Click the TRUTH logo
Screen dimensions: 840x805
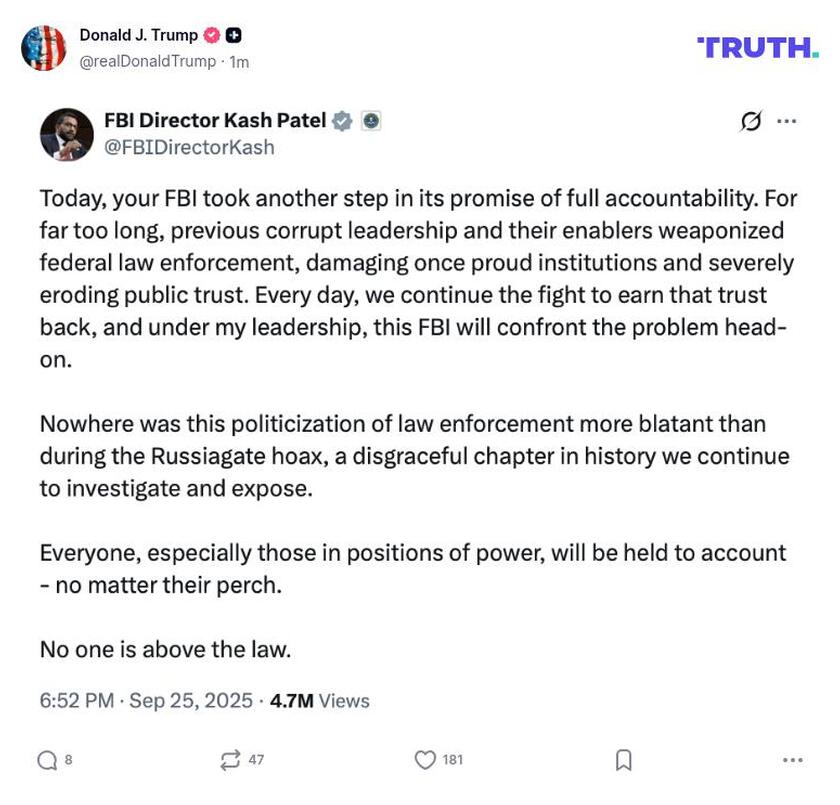757,47
